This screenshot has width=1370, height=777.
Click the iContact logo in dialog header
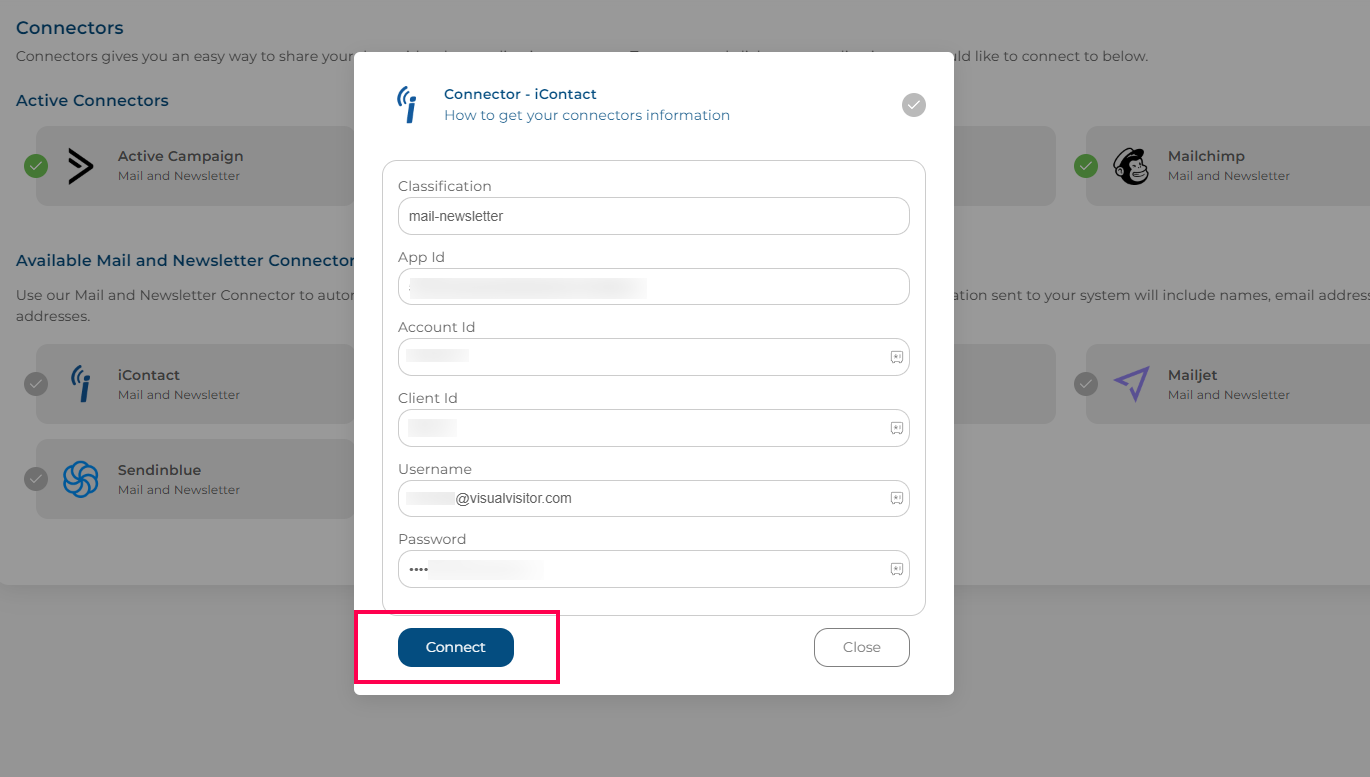coord(407,105)
